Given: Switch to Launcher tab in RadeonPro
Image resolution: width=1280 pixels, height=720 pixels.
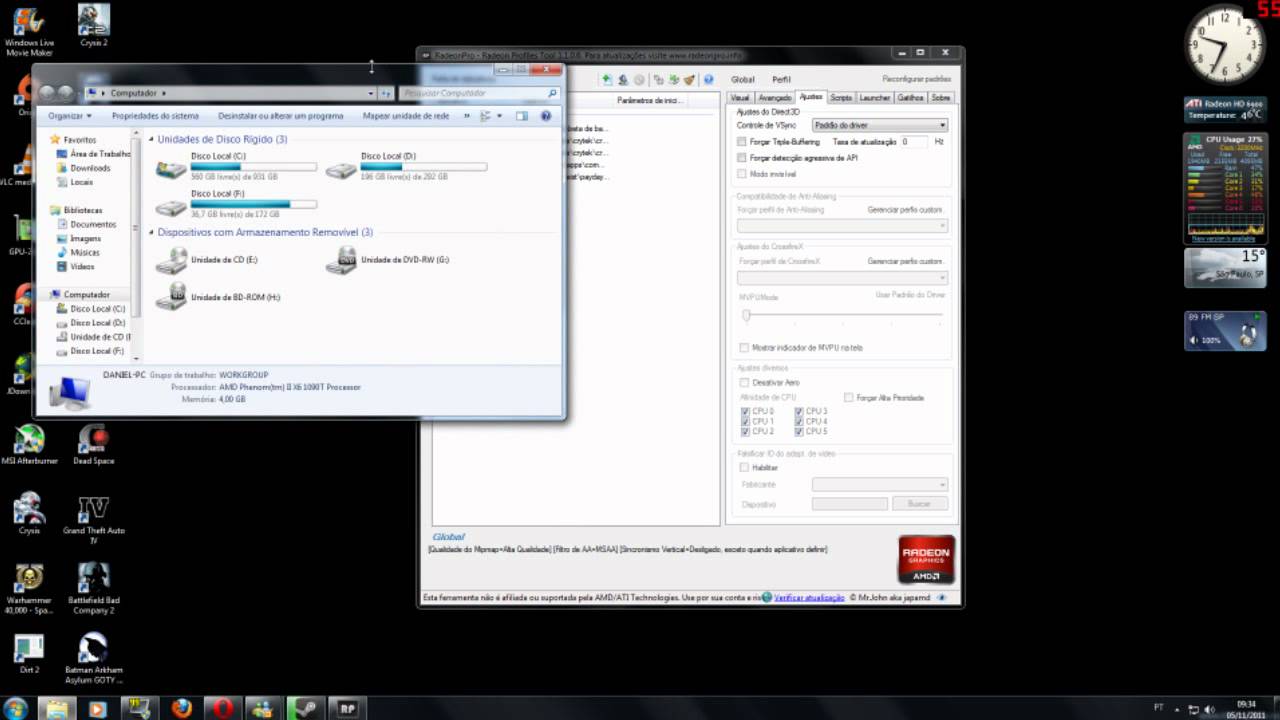Looking at the screenshot, I should click(875, 98).
